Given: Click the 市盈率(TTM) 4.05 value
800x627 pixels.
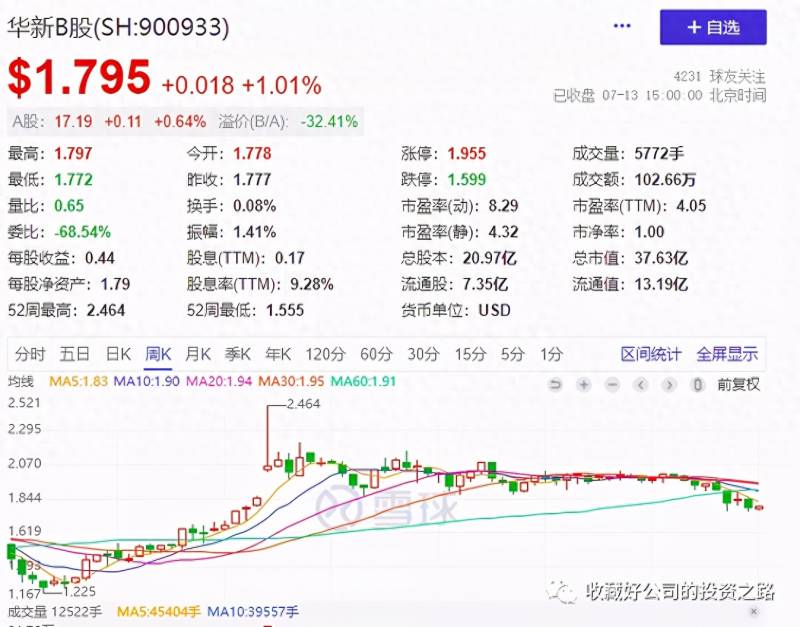Looking at the screenshot, I should (691, 206).
